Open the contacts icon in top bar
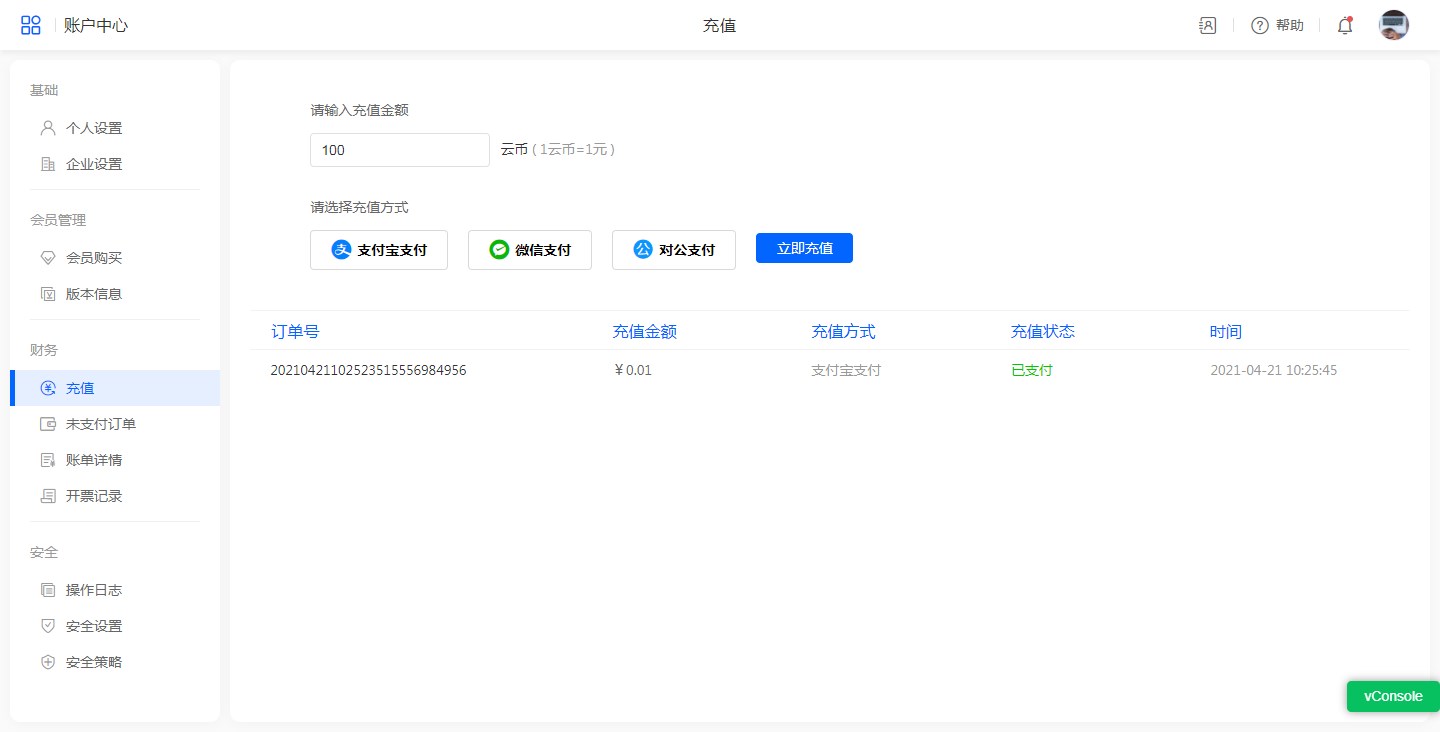The width and height of the screenshot is (1440, 732). click(x=1207, y=26)
